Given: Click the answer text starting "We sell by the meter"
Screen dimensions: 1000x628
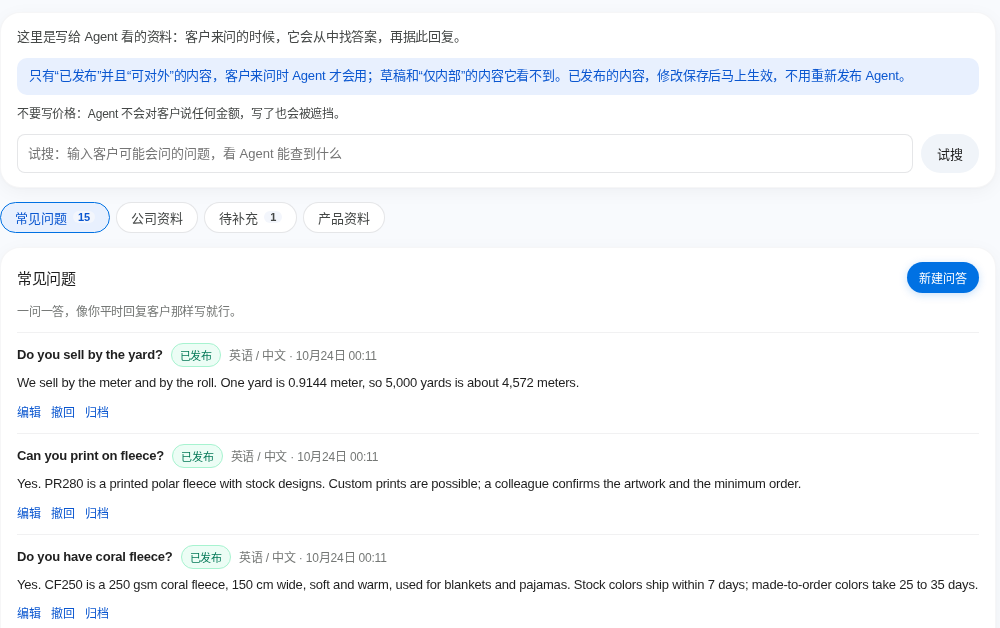Looking at the screenshot, I should [x=298, y=383].
